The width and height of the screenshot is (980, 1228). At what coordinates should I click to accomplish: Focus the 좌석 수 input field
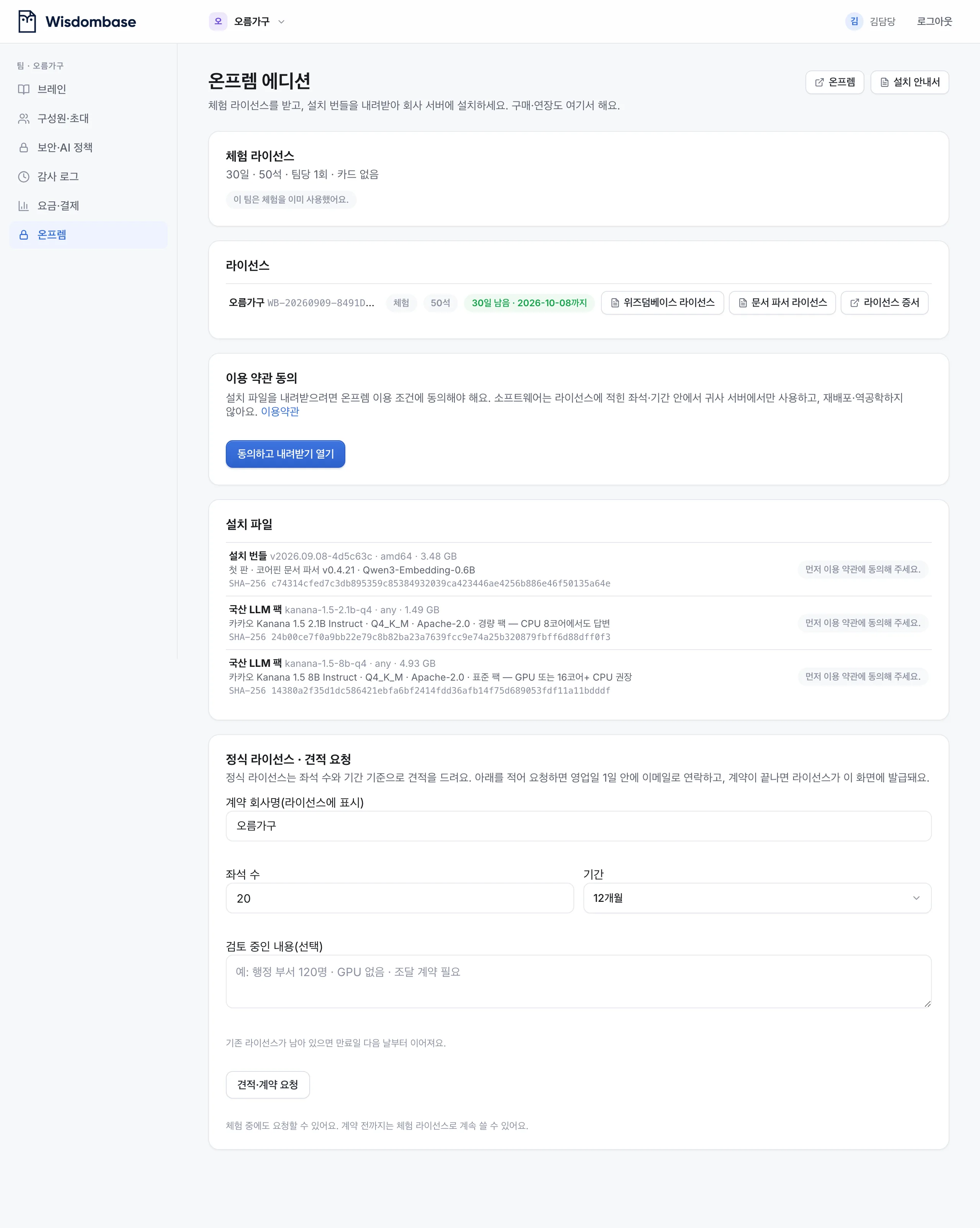click(x=399, y=898)
